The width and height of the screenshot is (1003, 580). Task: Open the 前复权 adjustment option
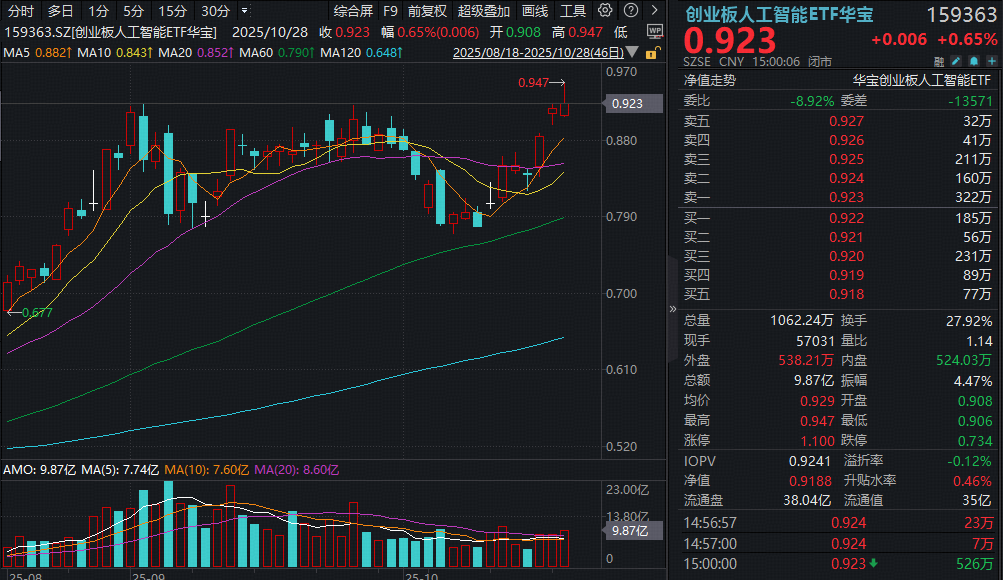(427, 11)
